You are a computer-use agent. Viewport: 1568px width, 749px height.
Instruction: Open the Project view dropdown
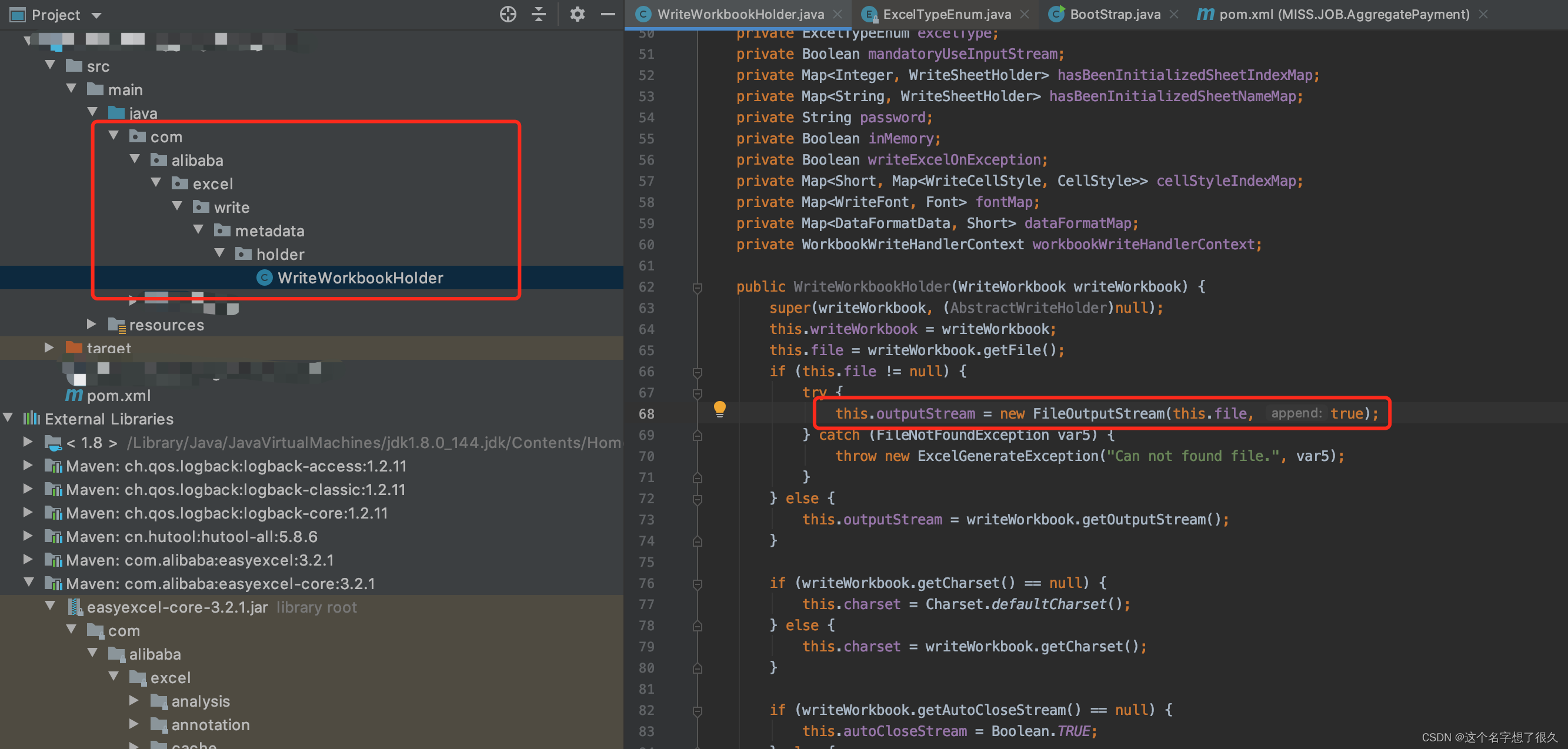pos(96,15)
